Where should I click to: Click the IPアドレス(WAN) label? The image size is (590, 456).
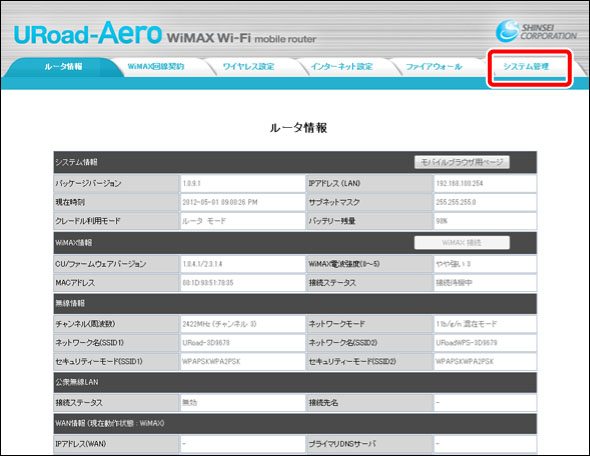coord(81,444)
